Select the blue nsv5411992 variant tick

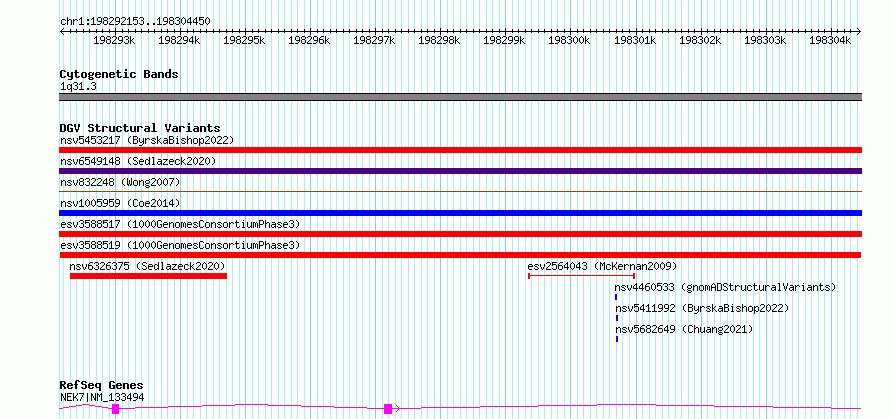(x=617, y=318)
